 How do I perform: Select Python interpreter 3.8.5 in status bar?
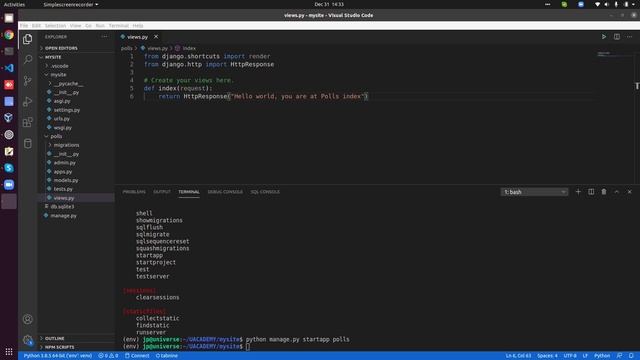click(58, 356)
